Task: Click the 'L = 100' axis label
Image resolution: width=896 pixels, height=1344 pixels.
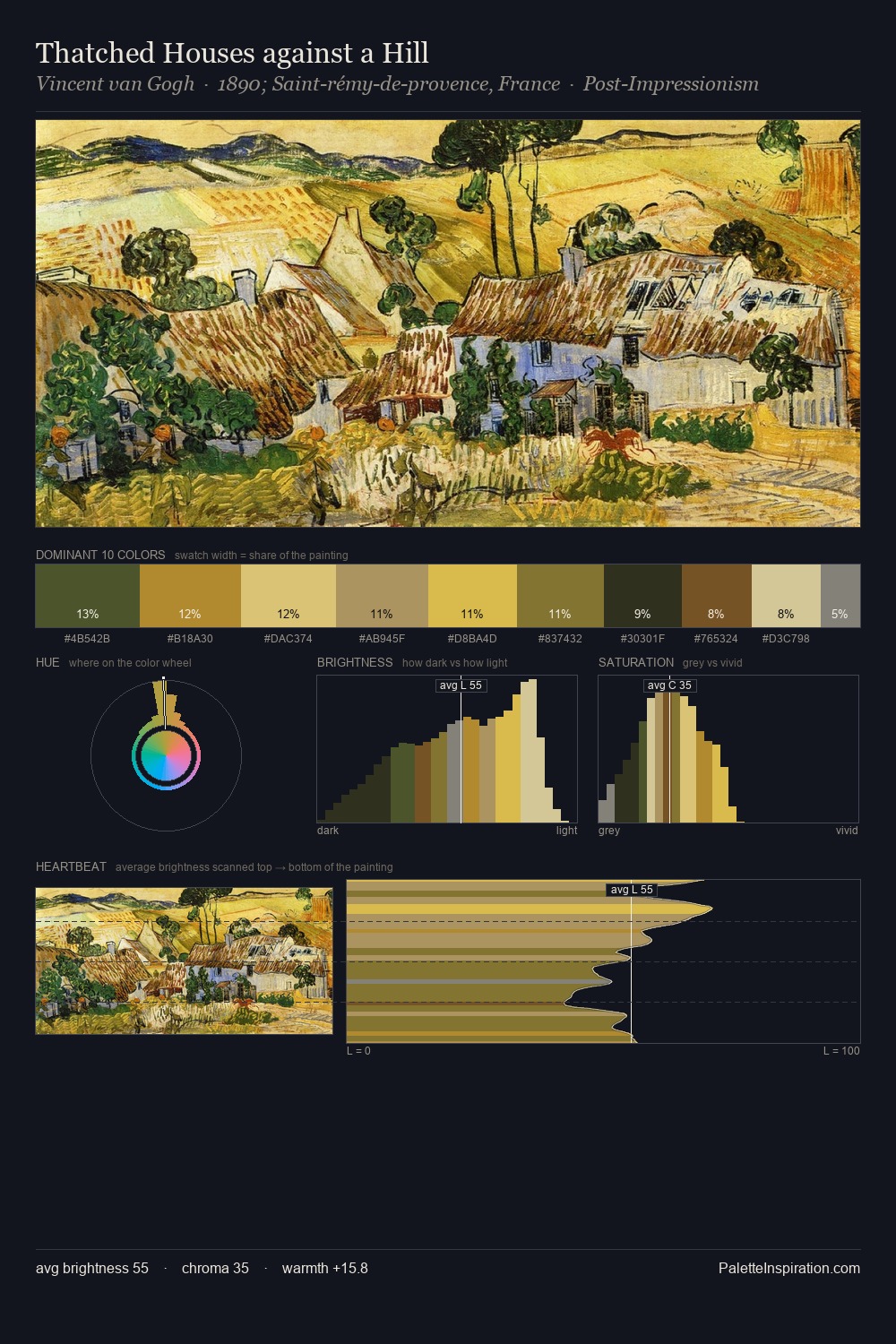Action: 841,1051
